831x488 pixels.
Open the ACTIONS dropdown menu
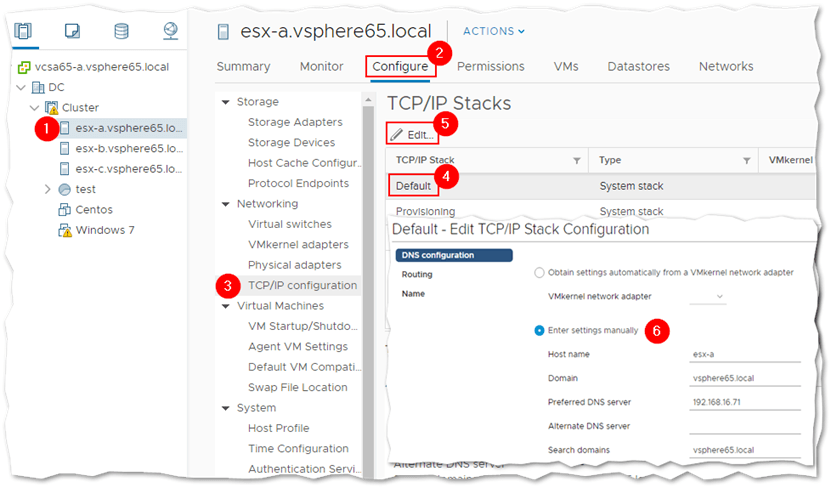tap(493, 31)
